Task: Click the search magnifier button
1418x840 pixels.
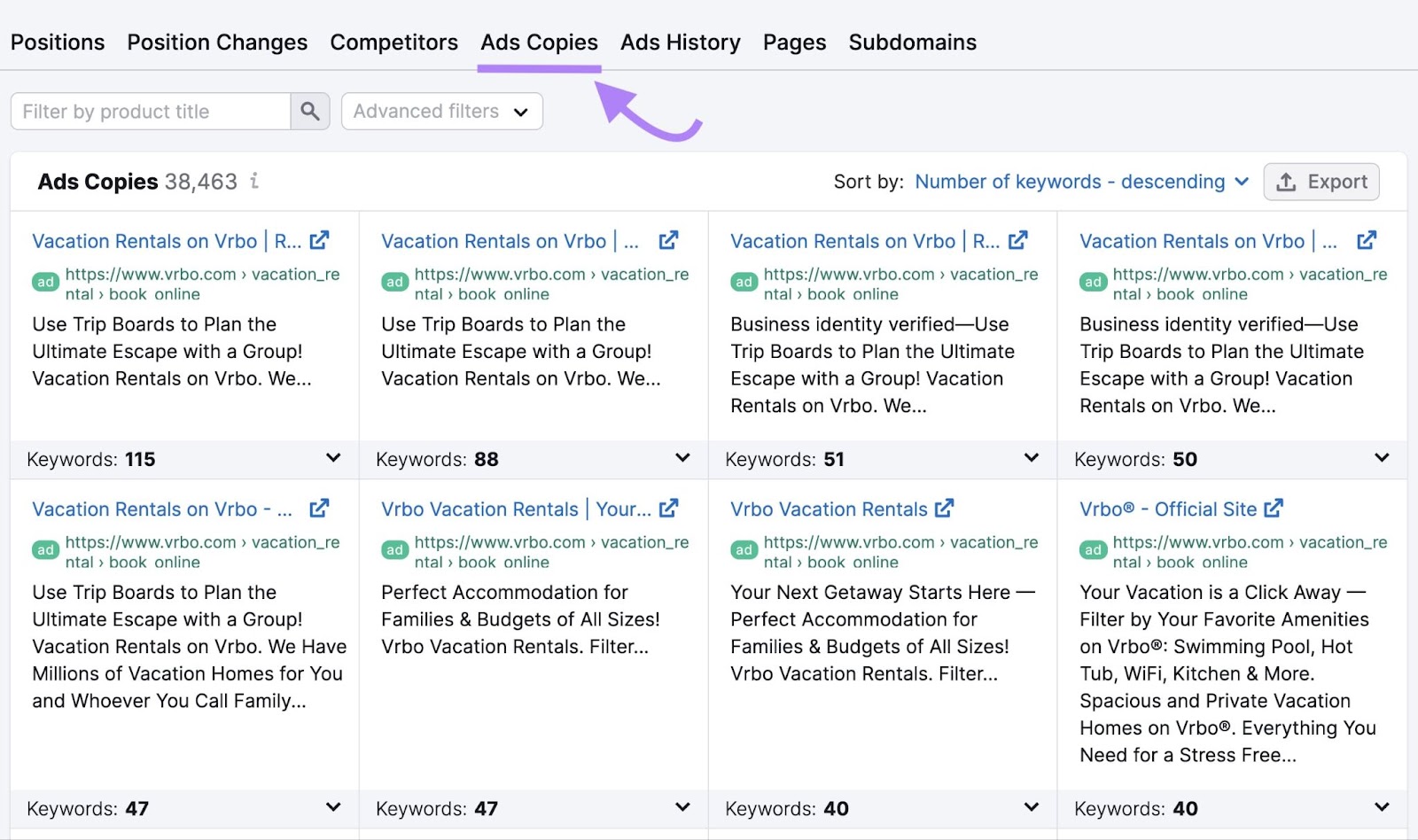Action: pyautogui.click(x=310, y=112)
